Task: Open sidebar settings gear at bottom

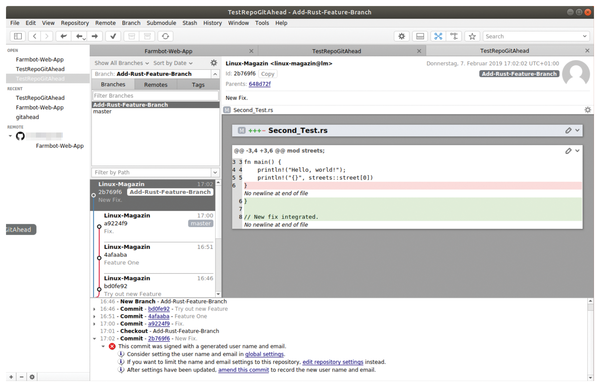Action: coord(32,377)
